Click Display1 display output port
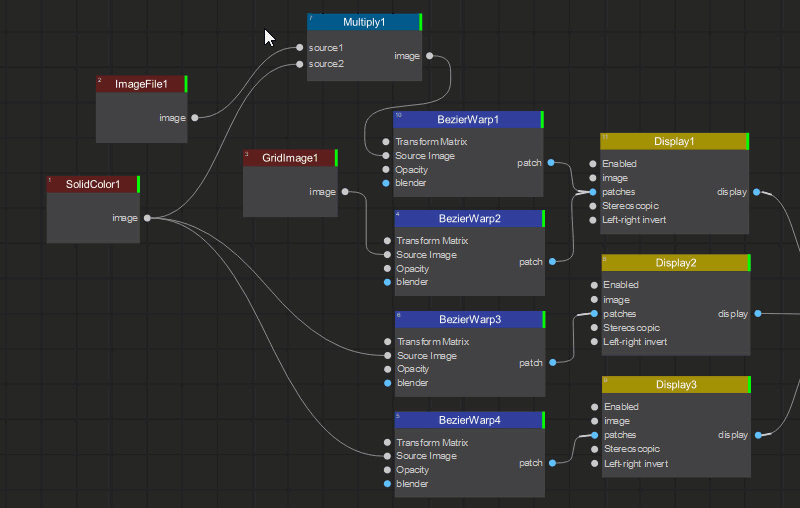The image size is (800, 508). pyautogui.click(x=757, y=192)
